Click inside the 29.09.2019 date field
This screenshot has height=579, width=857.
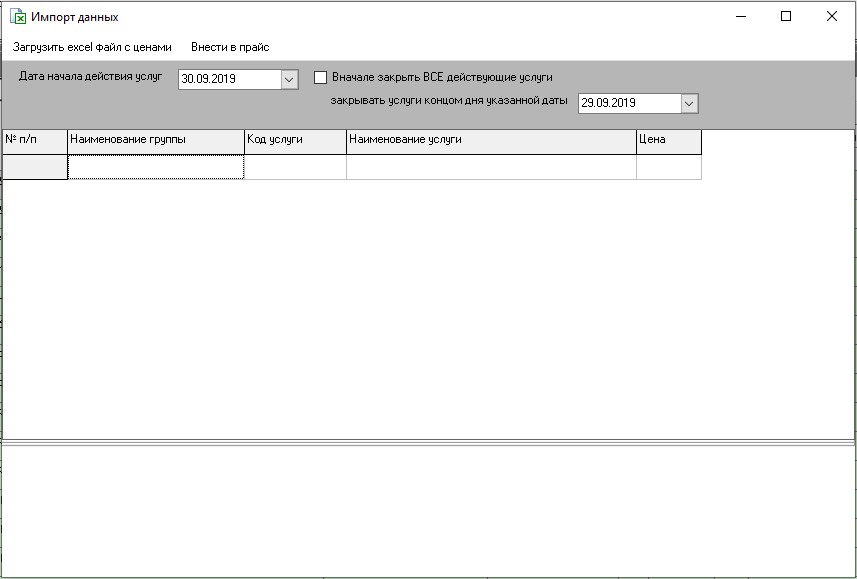[x=625, y=102]
